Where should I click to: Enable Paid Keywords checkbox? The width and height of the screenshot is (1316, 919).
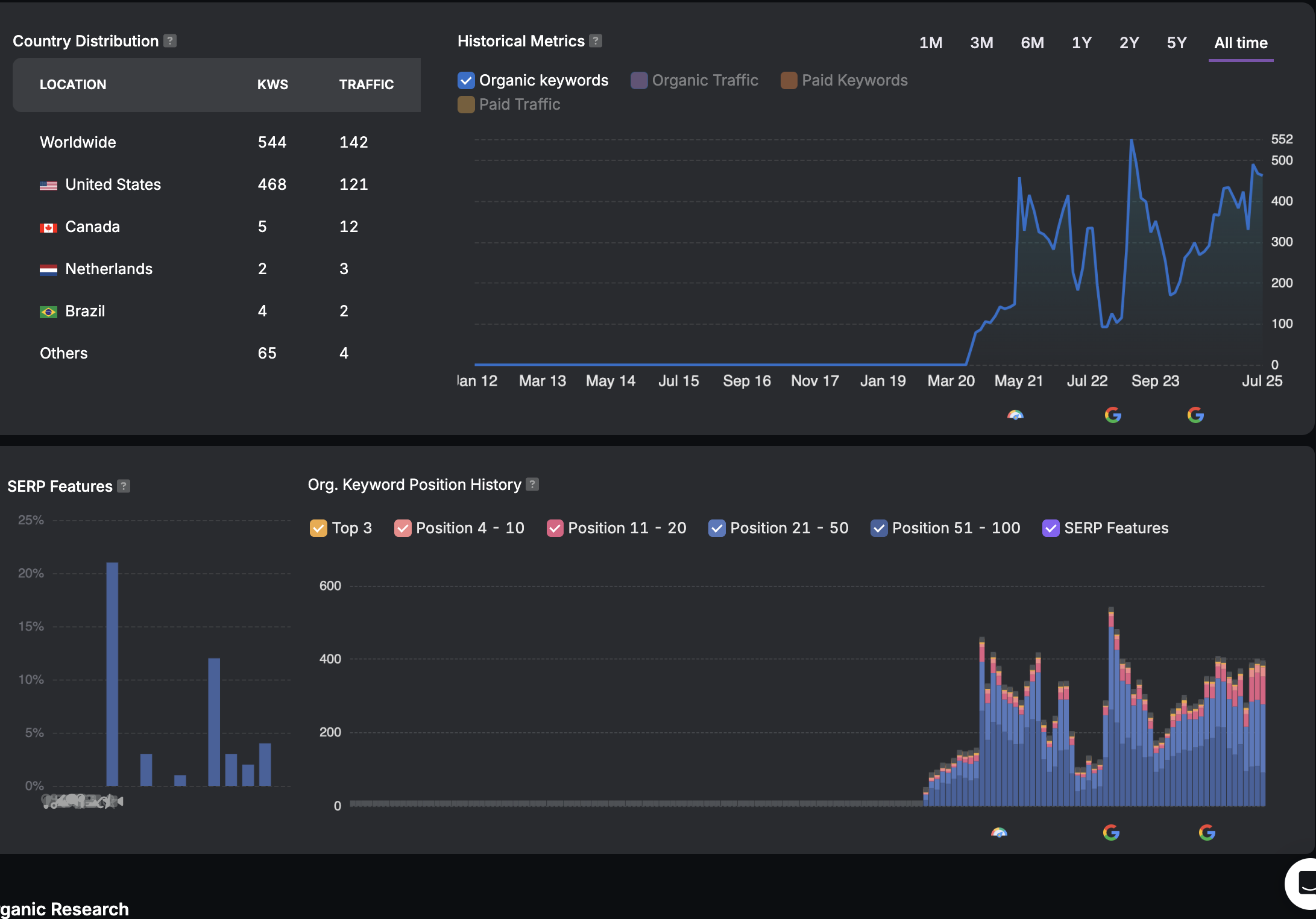(789, 80)
